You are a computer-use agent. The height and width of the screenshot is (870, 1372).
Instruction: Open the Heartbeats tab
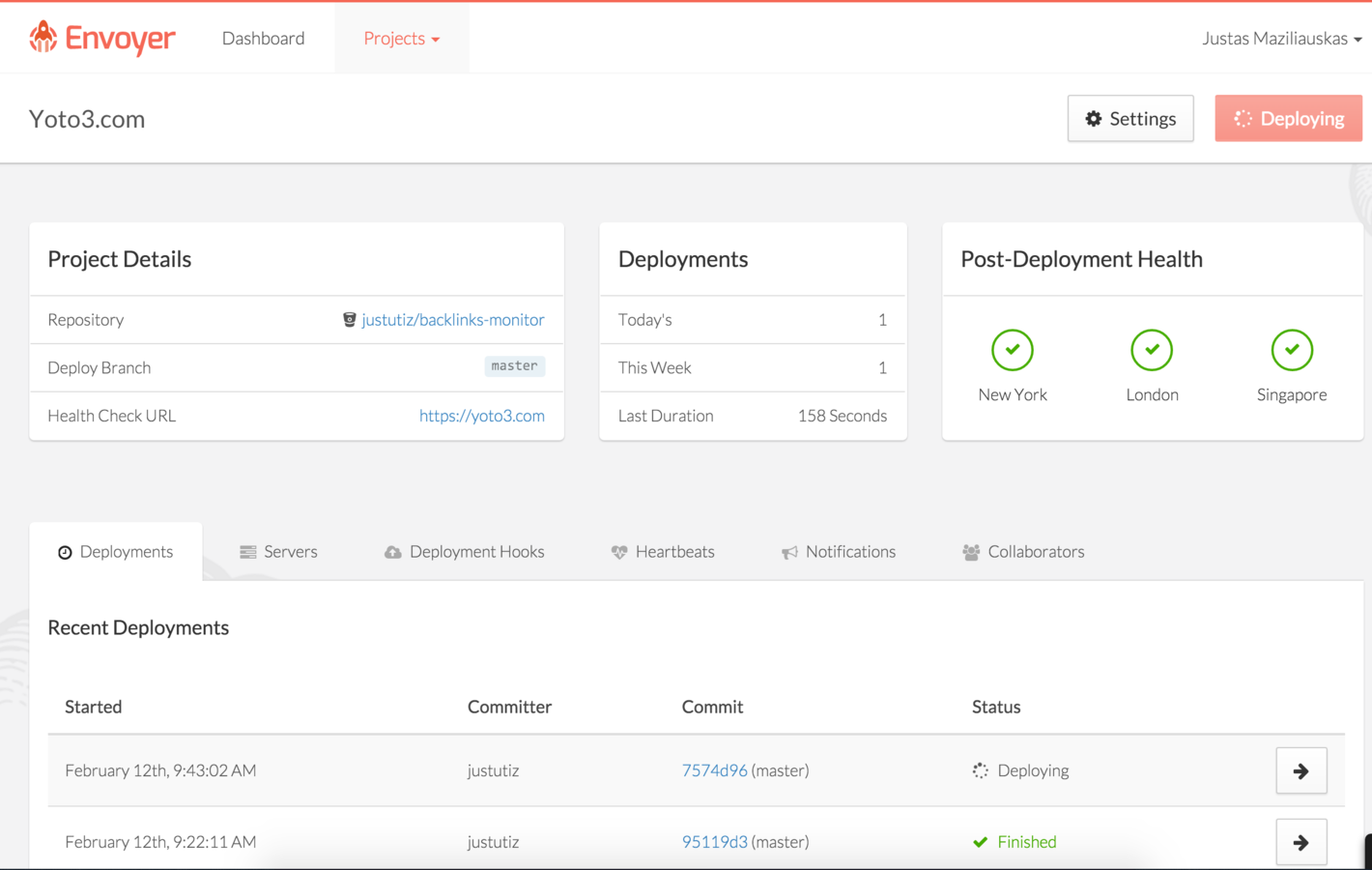[663, 551]
